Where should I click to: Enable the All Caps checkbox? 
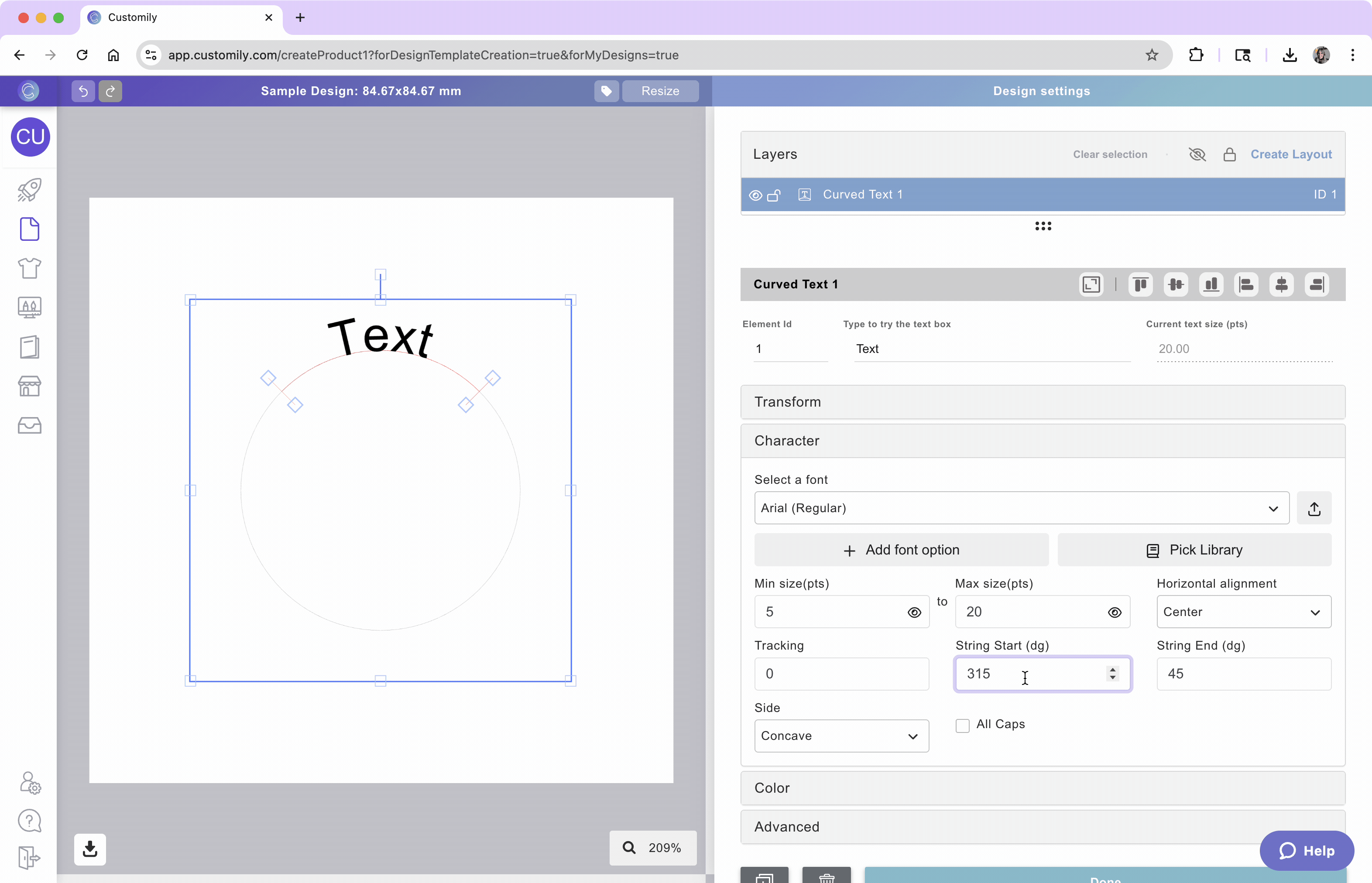point(963,726)
